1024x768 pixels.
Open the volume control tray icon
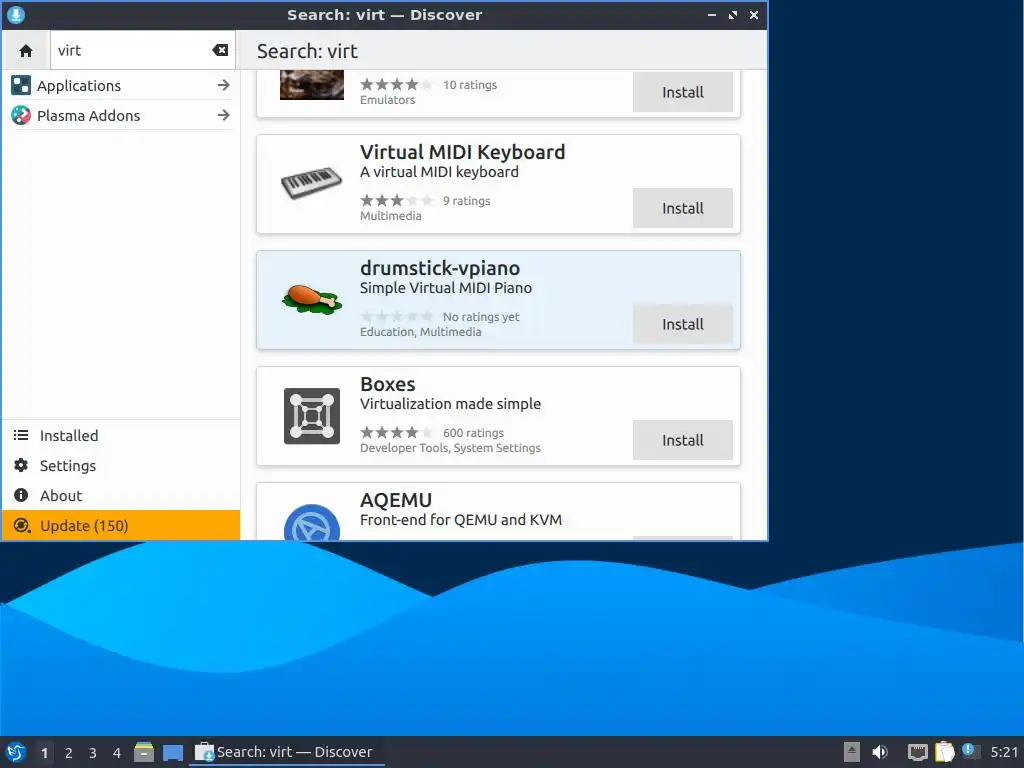tap(880, 752)
